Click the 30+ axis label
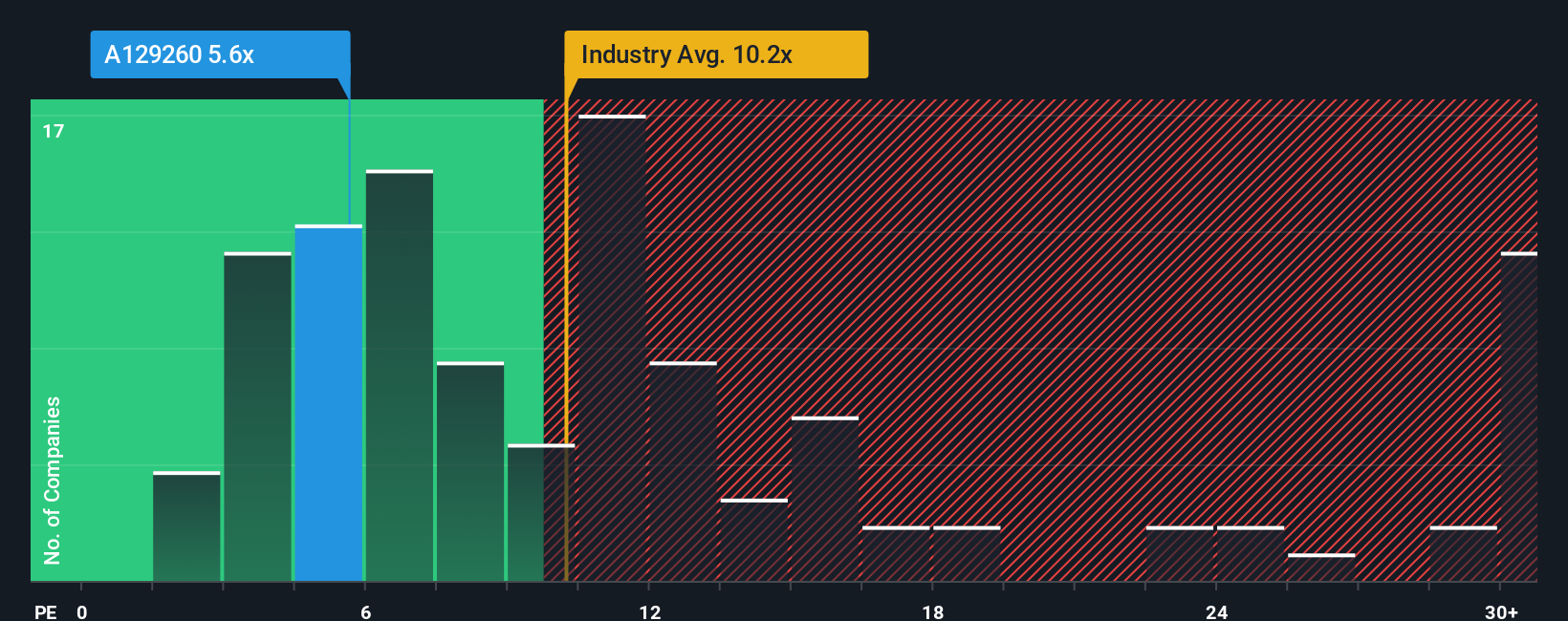Viewport: 1568px width, 621px height. [1501, 611]
